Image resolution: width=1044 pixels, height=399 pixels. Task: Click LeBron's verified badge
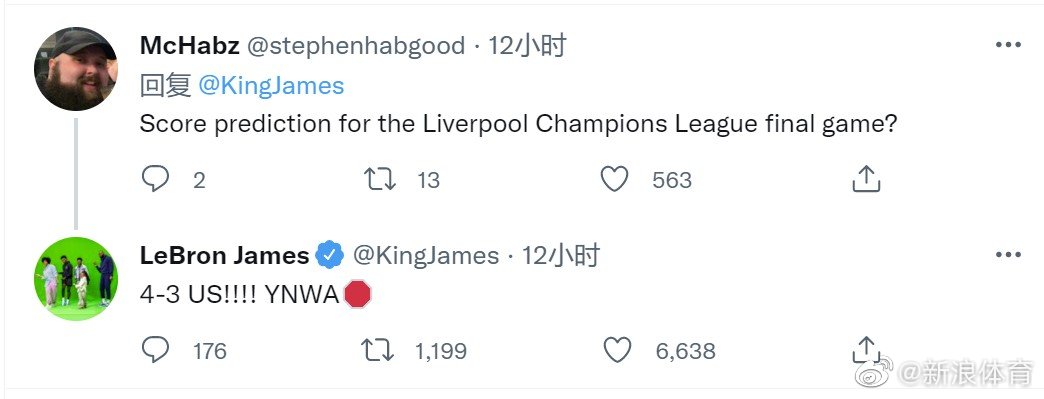(x=330, y=256)
